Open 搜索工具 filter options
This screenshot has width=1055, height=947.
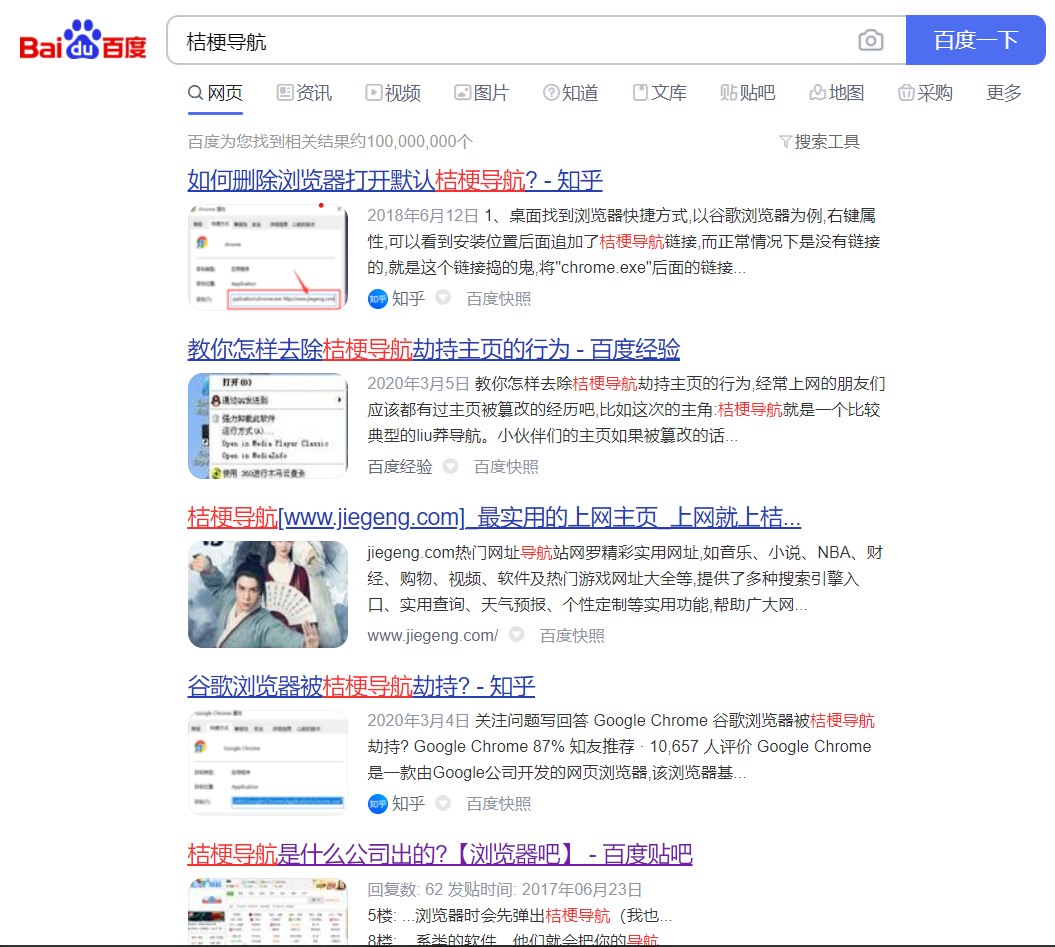[x=820, y=142]
